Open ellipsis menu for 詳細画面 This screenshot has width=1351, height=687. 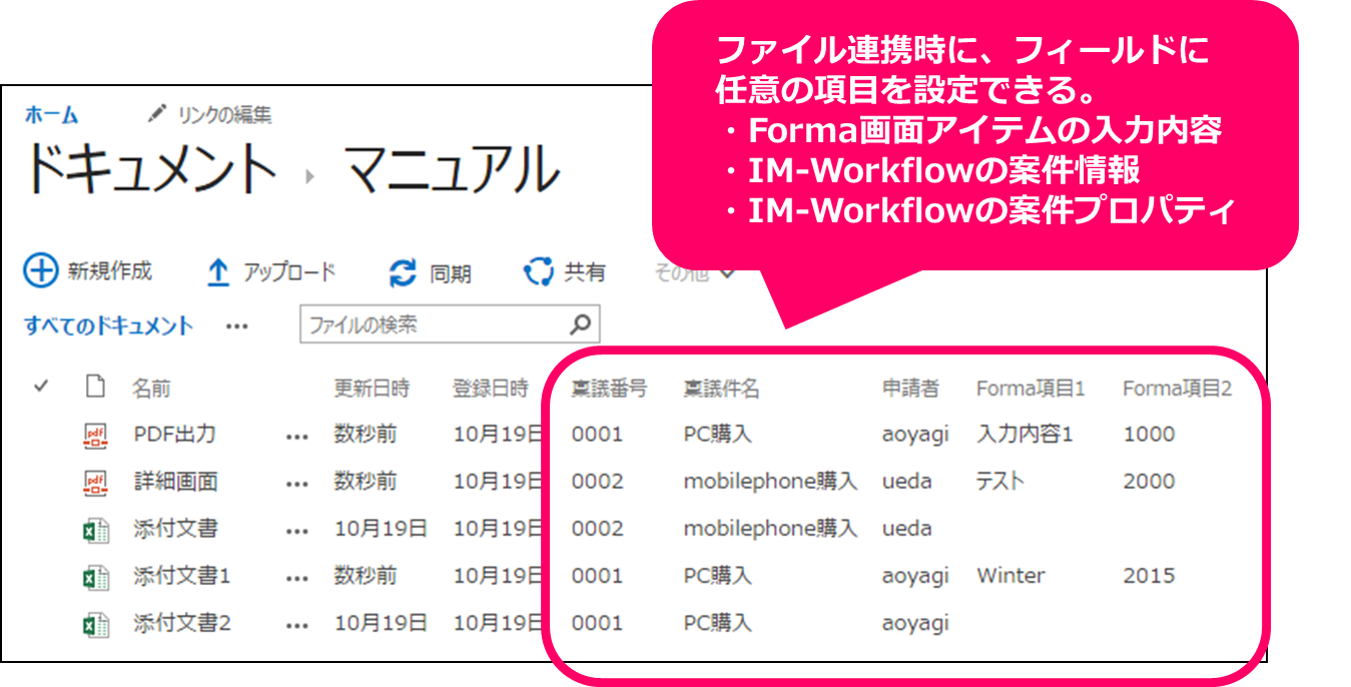coord(297,485)
